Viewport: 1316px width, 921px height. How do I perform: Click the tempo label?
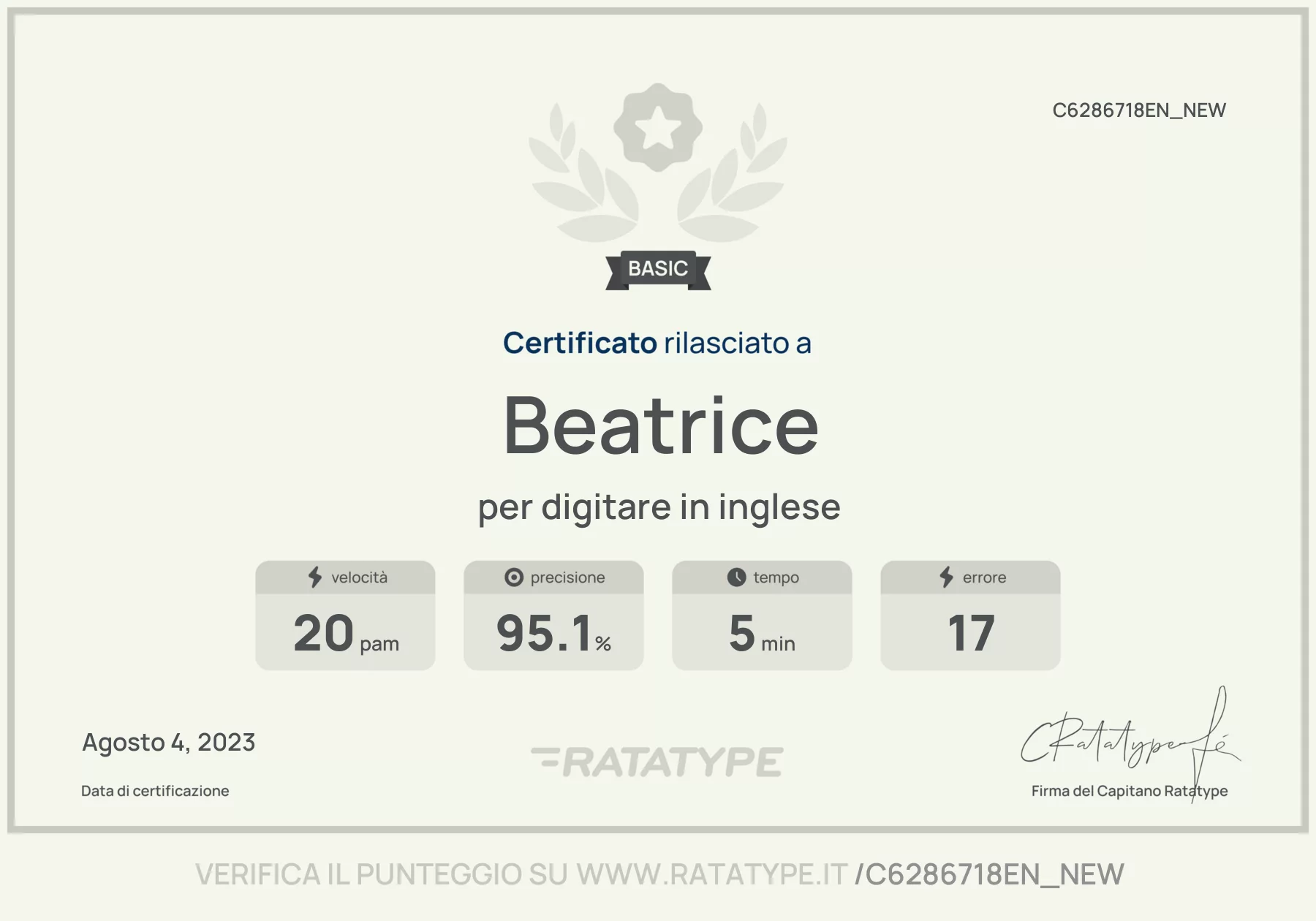point(776,577)
